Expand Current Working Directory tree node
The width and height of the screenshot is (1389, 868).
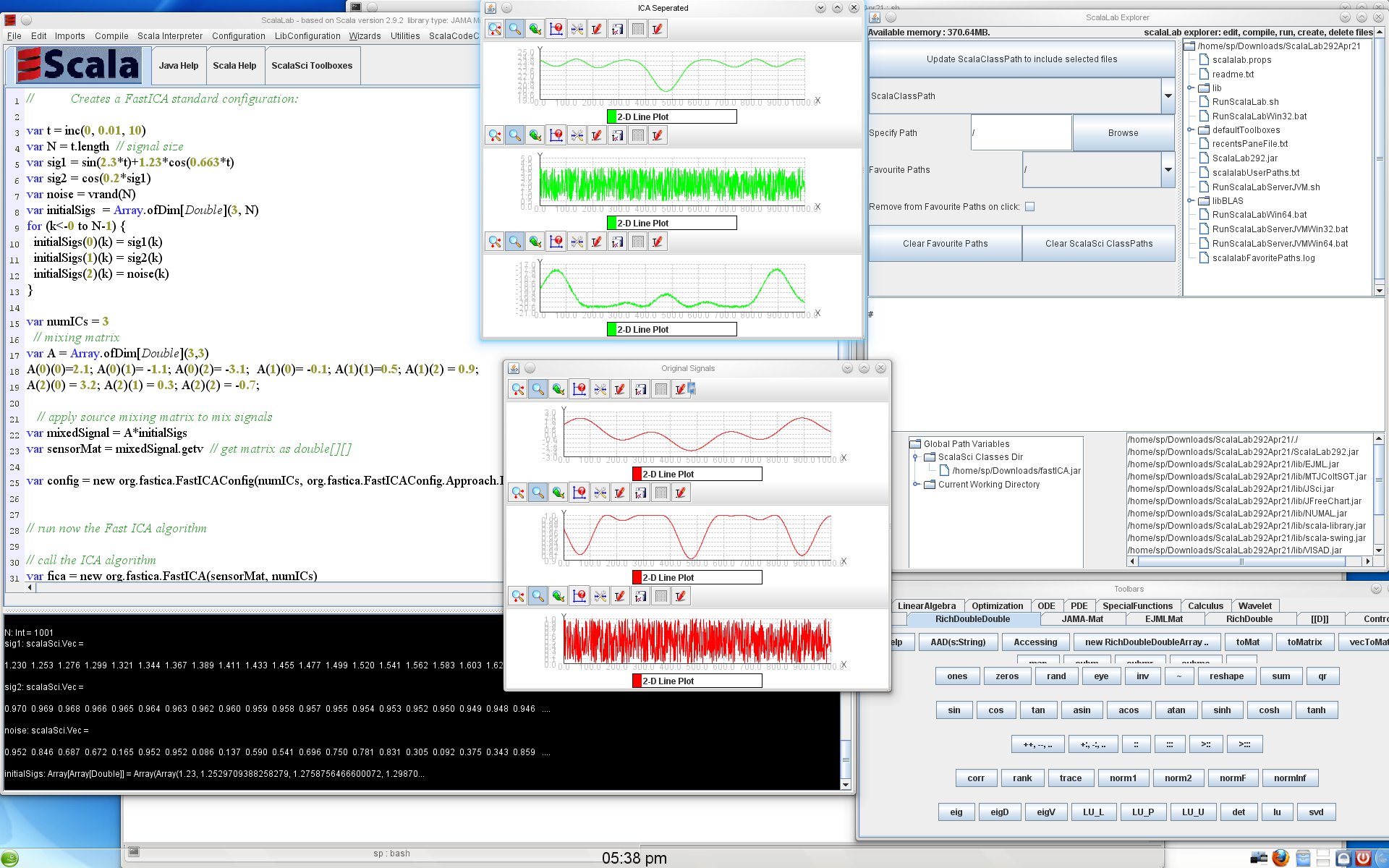[x=916, y=485]
